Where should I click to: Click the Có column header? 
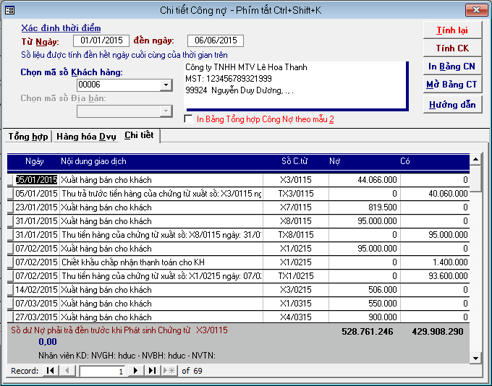pos(405,161)
